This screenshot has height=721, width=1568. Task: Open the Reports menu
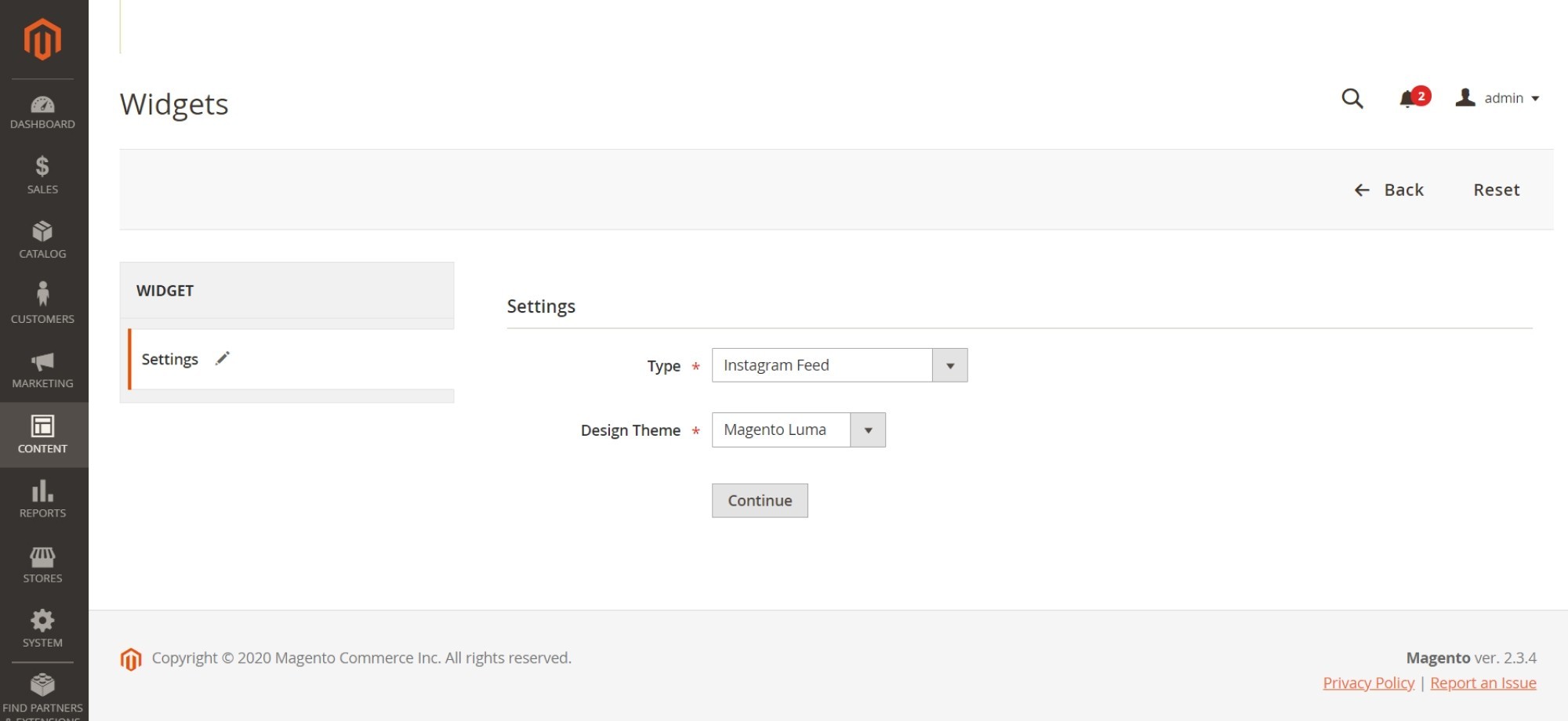(42, 500)
